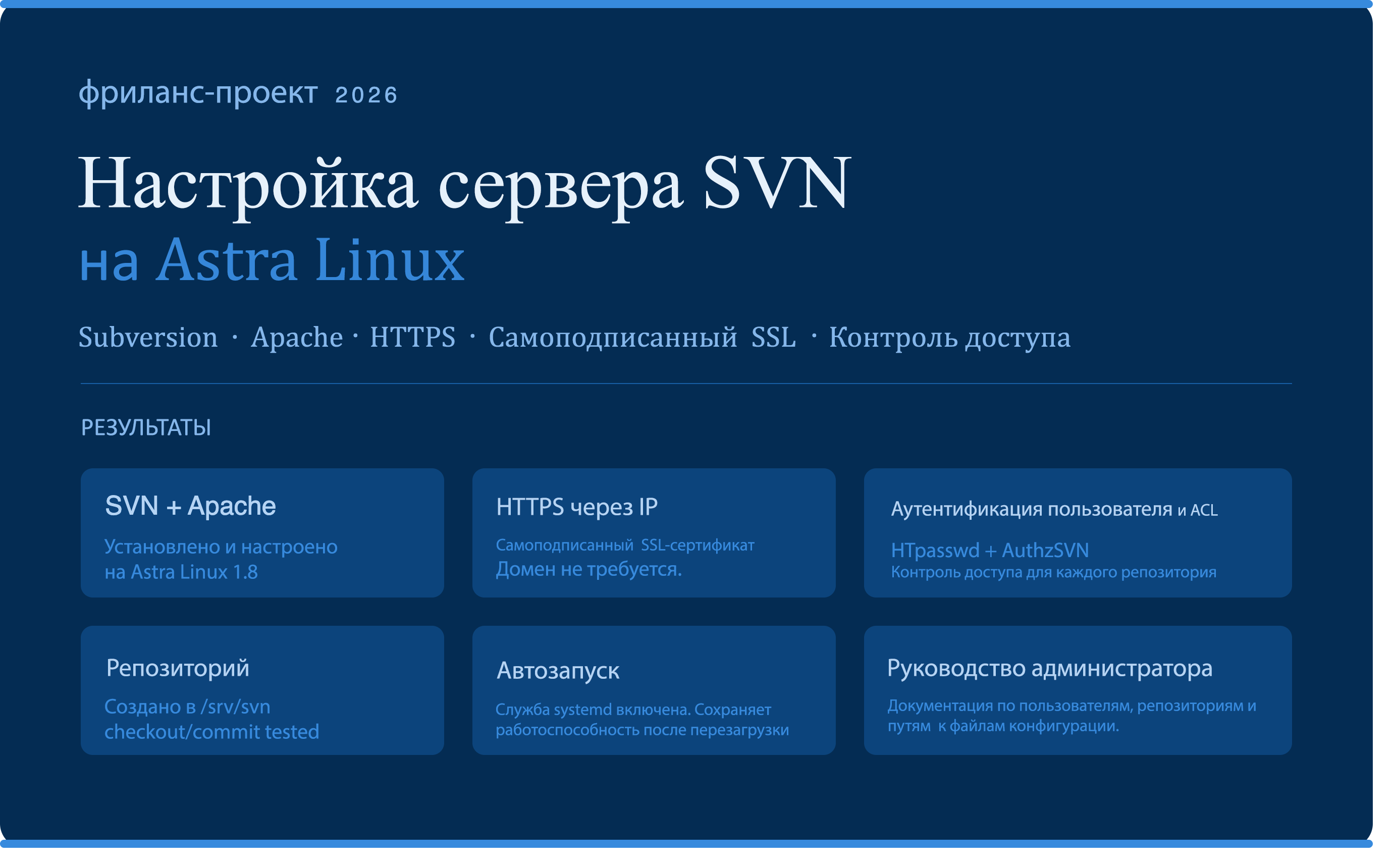1393x868 pixels.
Task: Click 'Контроль доступа' in the tag line
Action: (950, 338)
